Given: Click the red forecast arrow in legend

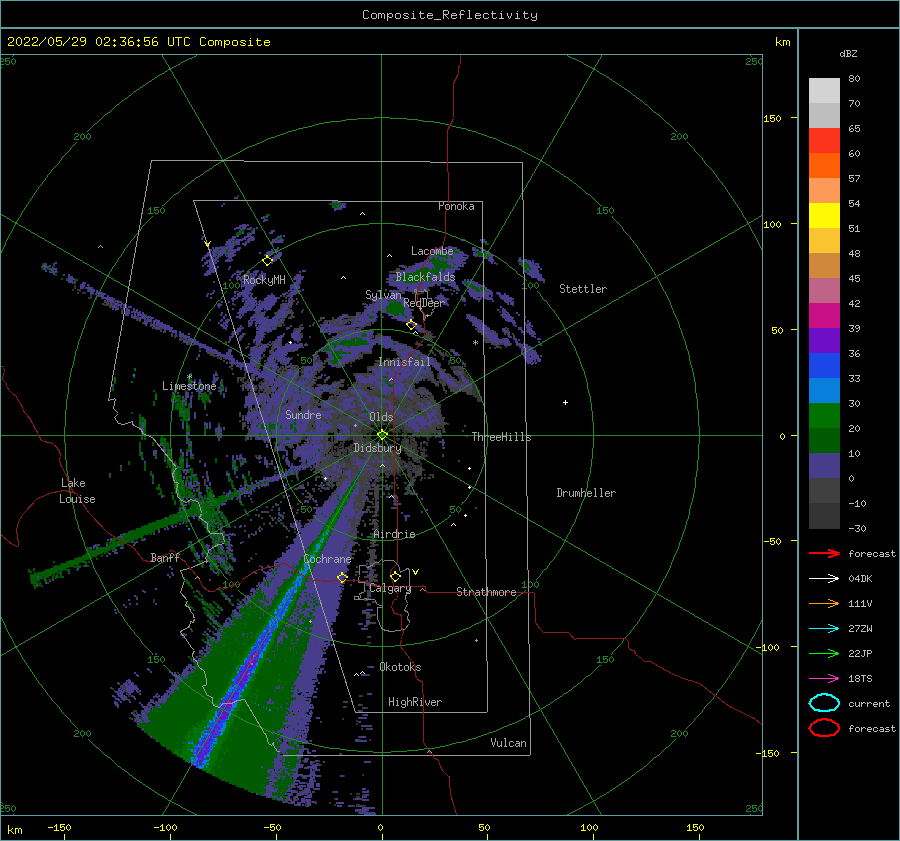Looking at the screenshot, I should pos(824,553).
